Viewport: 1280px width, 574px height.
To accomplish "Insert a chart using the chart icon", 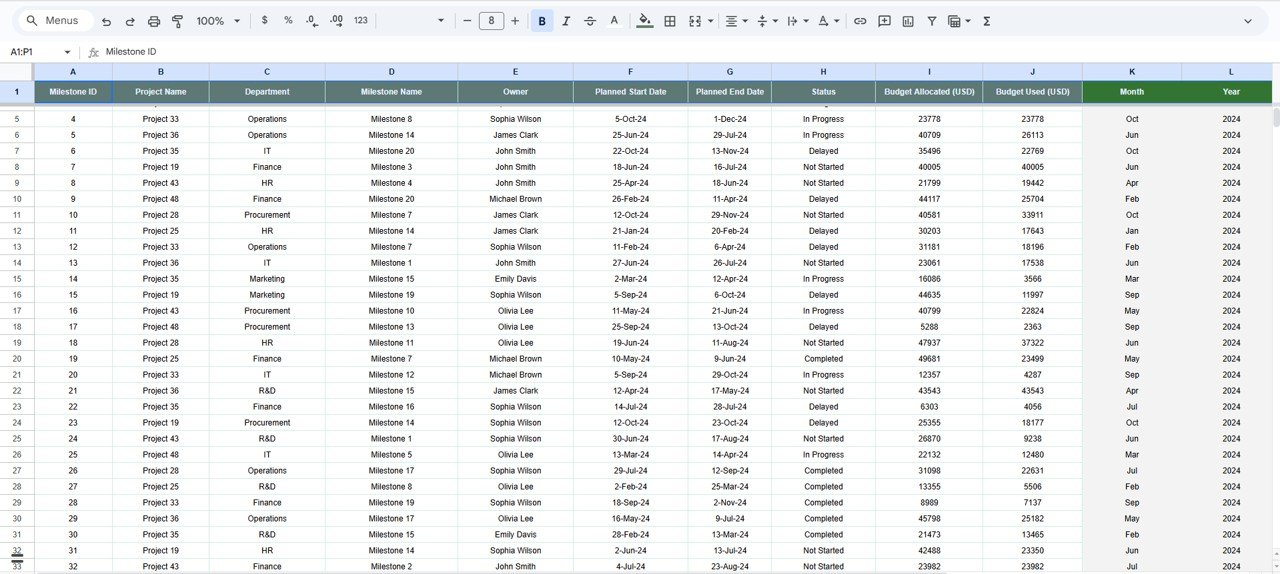I will point(908,21).
